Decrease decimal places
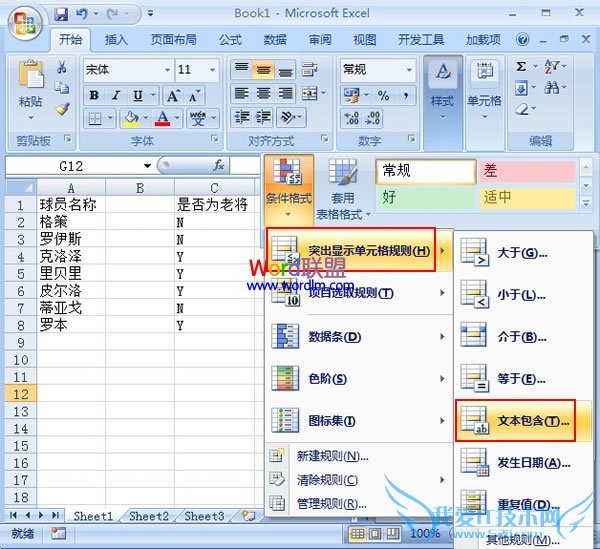 372,118
